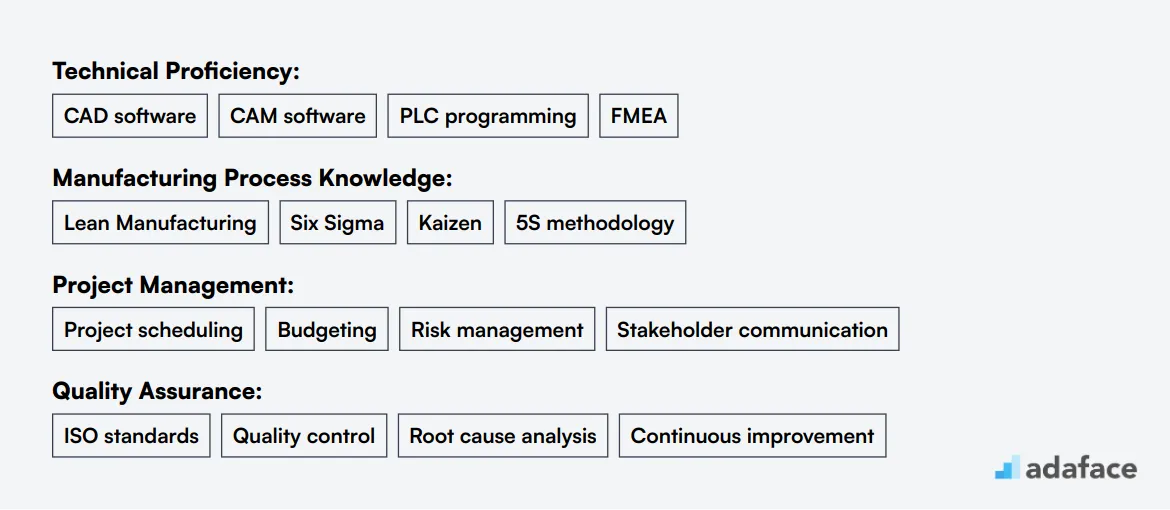This screenshot has height=510, width=1170.
Task: Click the Kaizen tag
Action: pyautogui.click(x=450, y=223)
